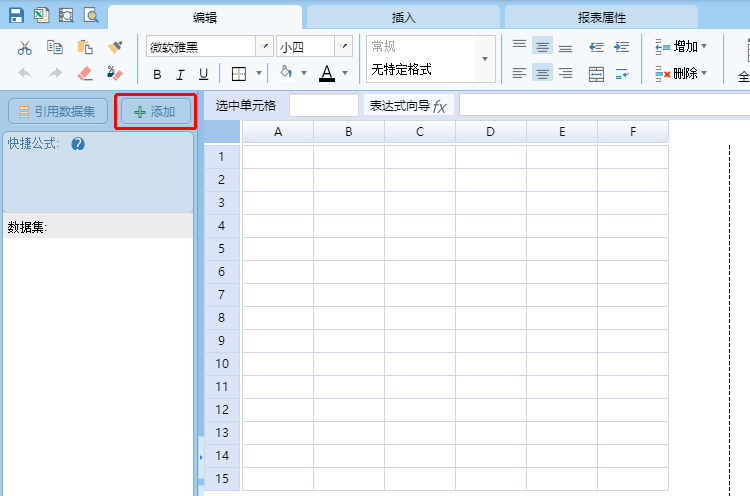Align text to top
Viewport: 750px width, 496px height.
(x=519, y=45)
